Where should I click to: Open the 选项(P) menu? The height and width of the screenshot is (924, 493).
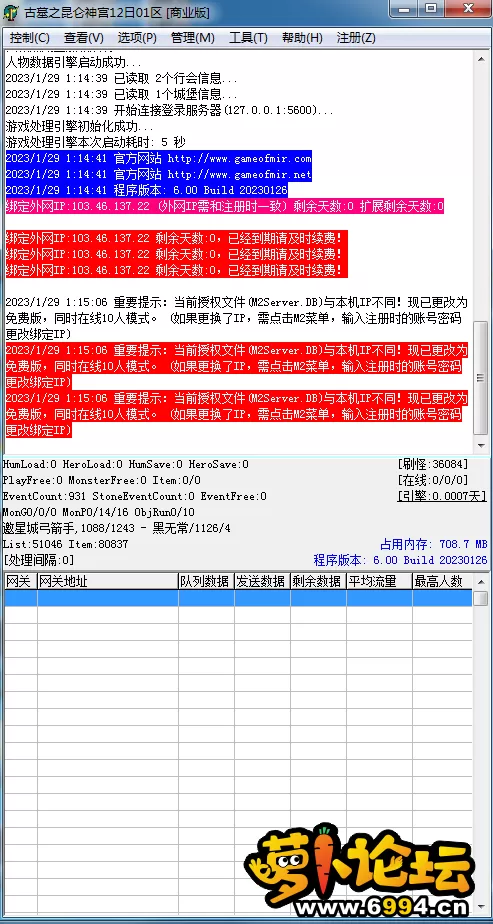point(137,38)
